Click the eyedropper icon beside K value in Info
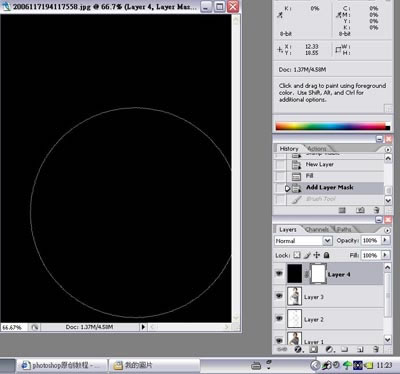 pyautogui.click(x=280, y=15)
